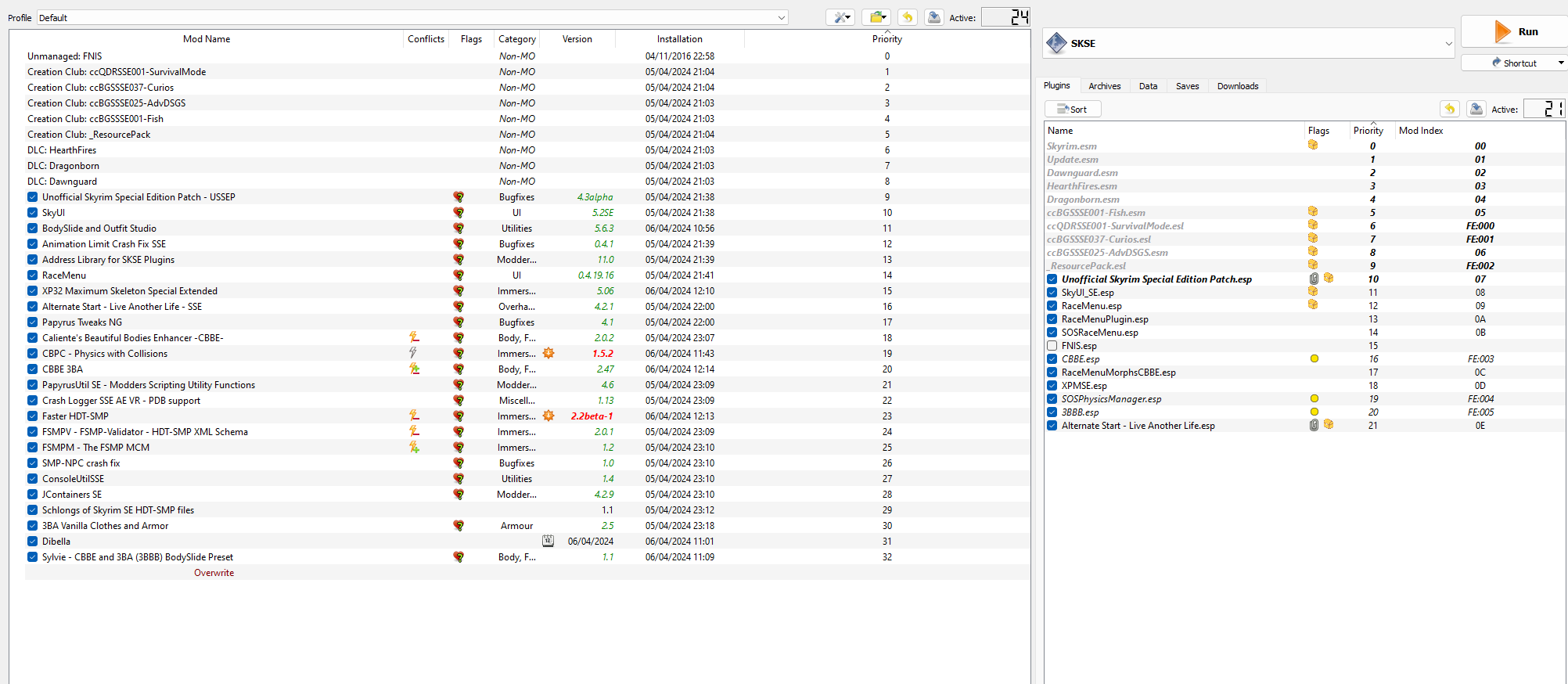Disable the SkyUI mod checkbox
Image resolution: width=1568 pixels, height=684 pixels.
tap(32, 213)
